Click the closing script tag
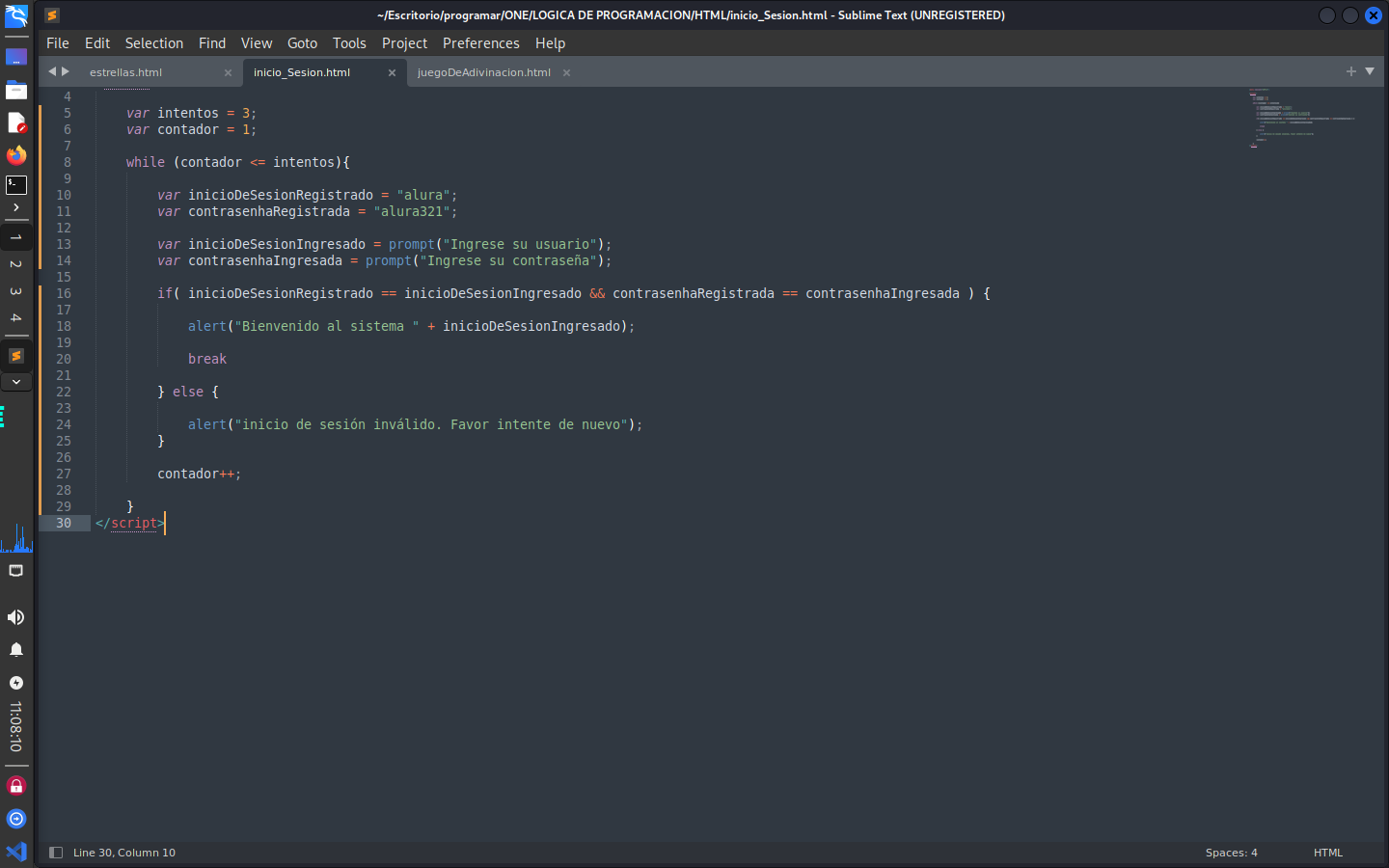Viewport: 1389px width, 868px height. [x=130, y=523]
